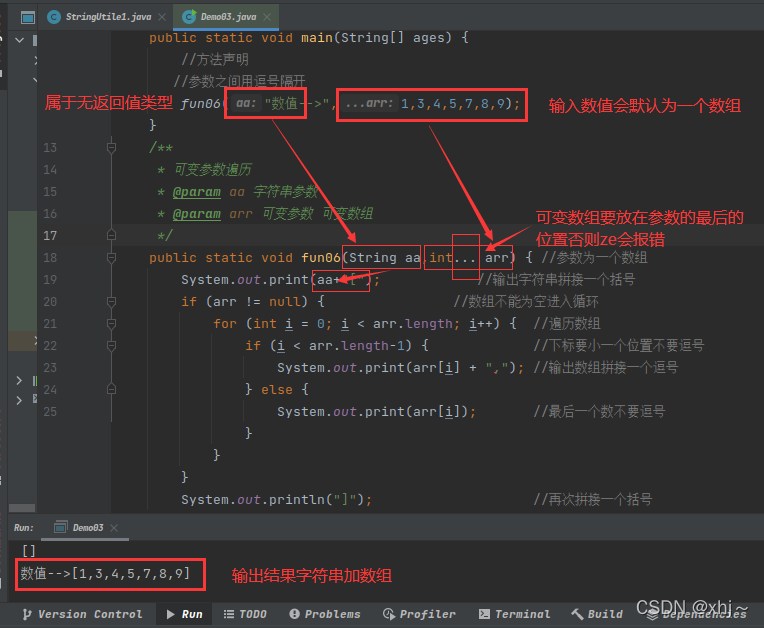Click the fun06 method name in its declaration
764x628 pixels.
[x=321, y=257]
